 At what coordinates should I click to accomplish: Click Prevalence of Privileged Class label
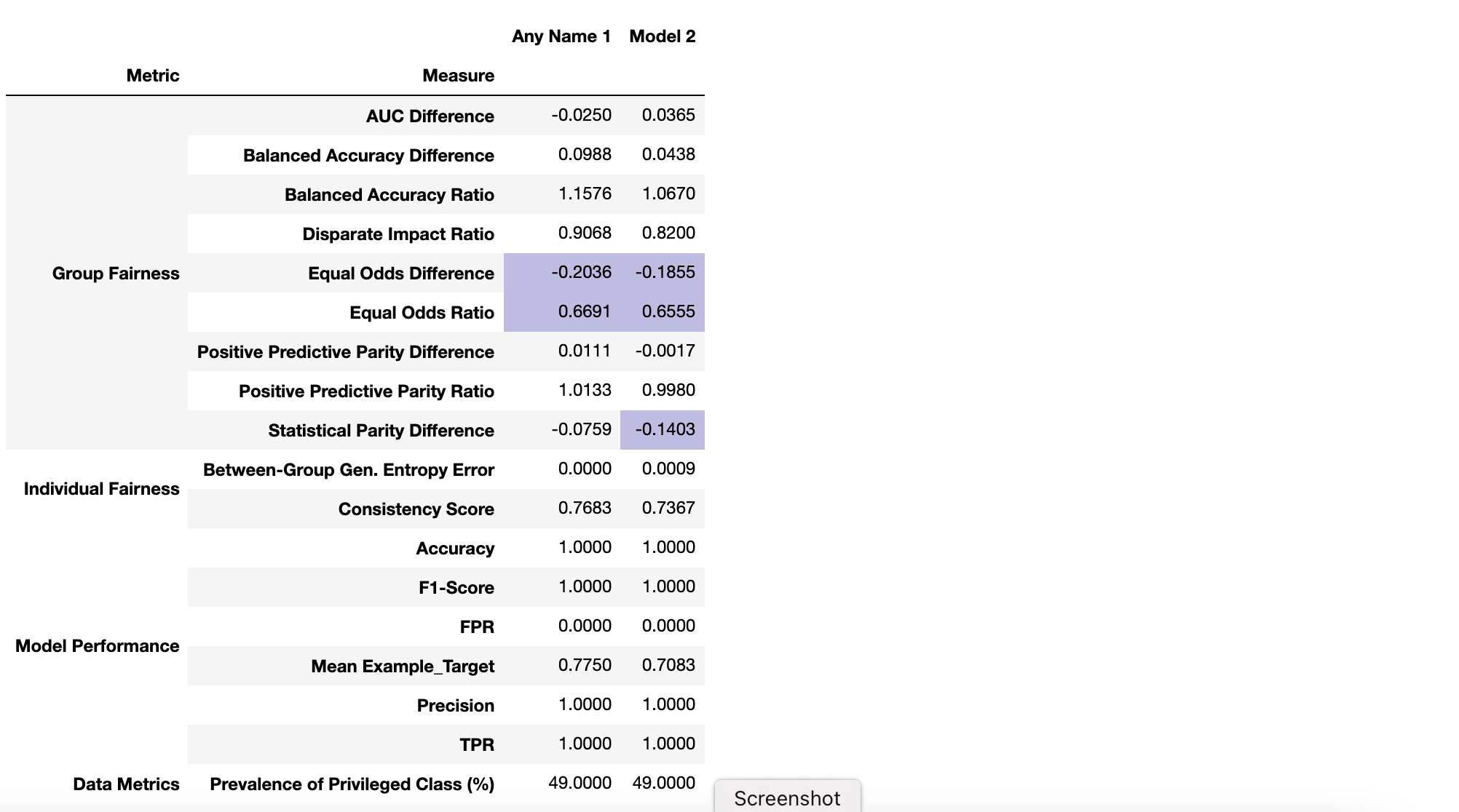pyautogui.click(x=352, y=784)
